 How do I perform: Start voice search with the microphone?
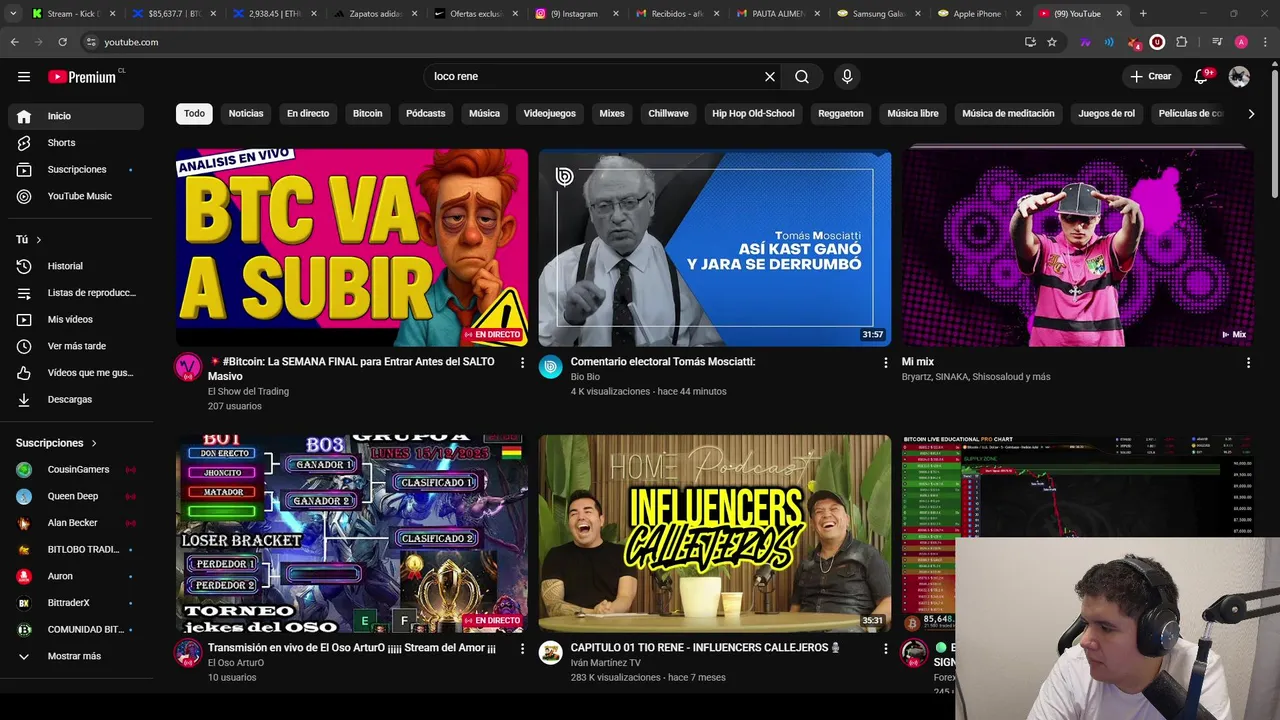tap(847, 77)
